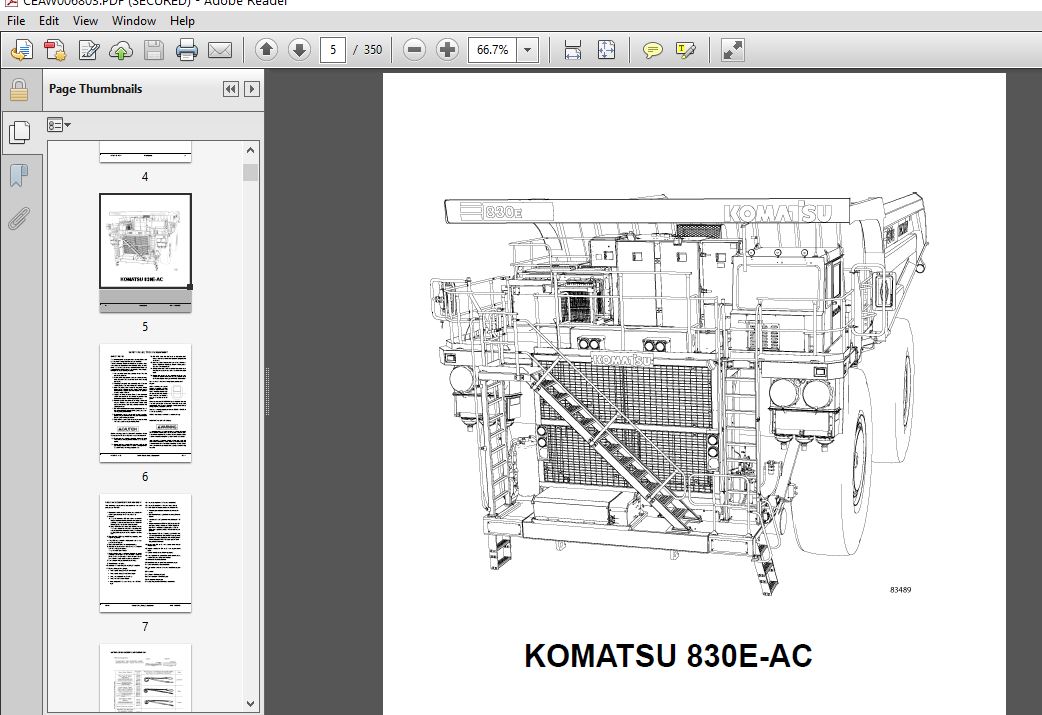The image size is (1042, 715).
Task: Click the Send by email envelope icon
Action: [220, 50]
